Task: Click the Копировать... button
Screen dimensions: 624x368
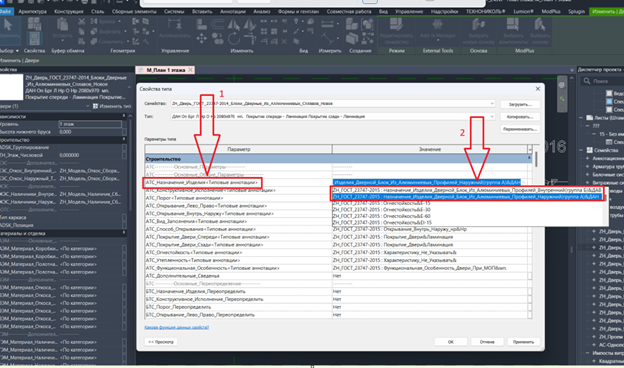Action: point(520,117)
